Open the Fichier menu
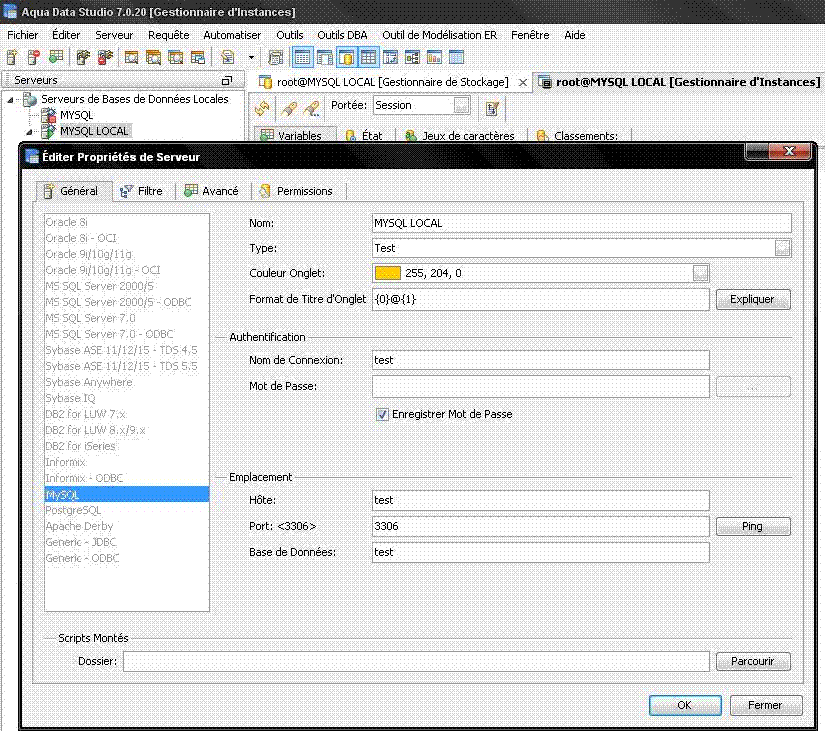This screenshot has width=825, height=731. [x=23, y=35]
